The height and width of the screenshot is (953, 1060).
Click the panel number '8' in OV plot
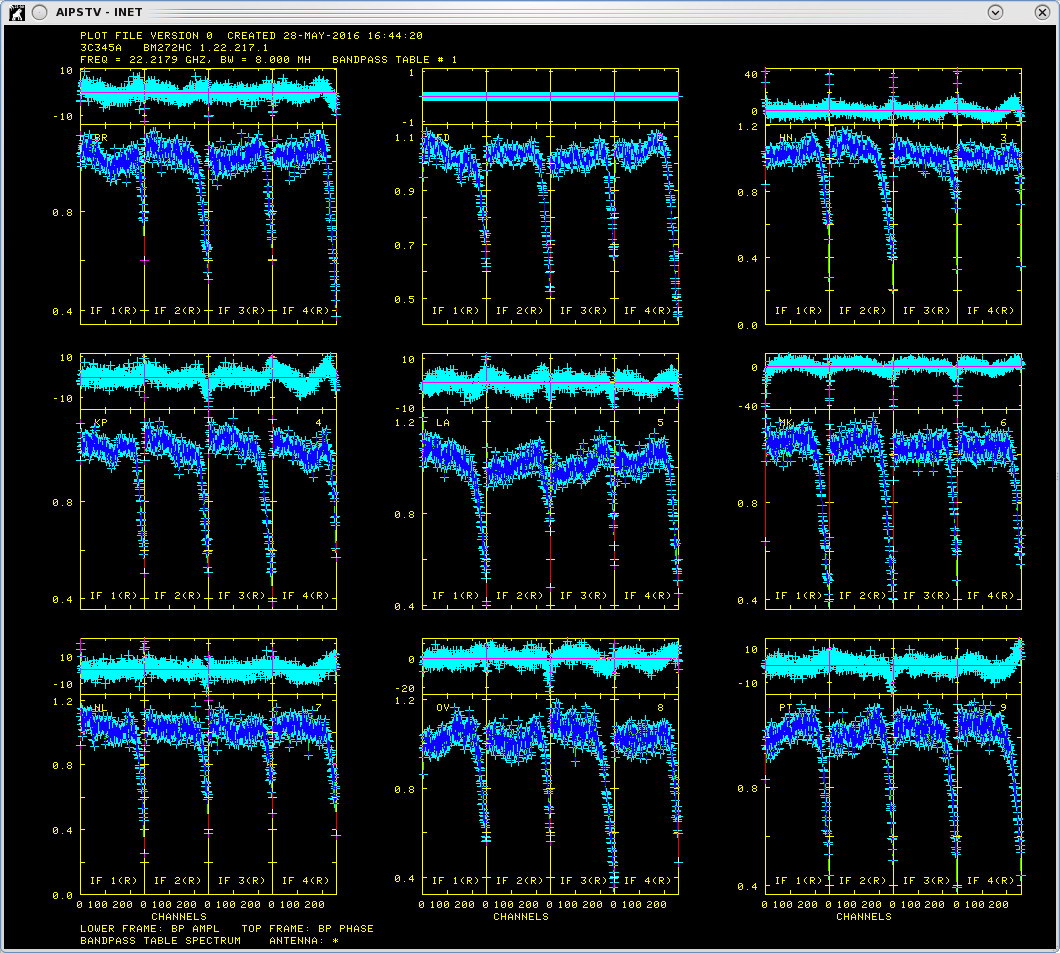pos(660,708)
